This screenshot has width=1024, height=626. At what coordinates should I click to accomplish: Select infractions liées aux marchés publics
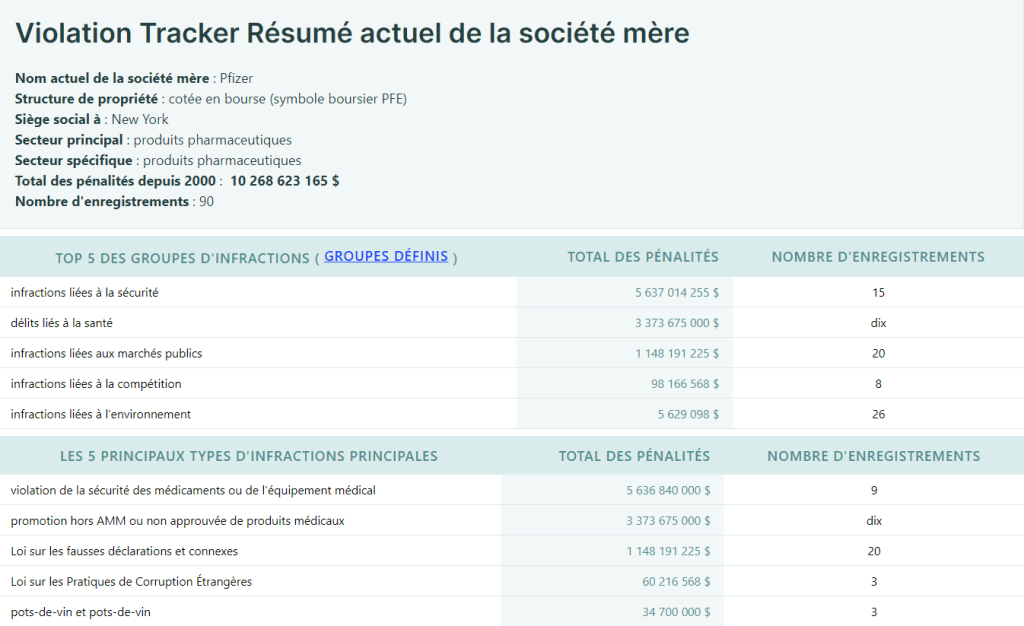(107, 353)
